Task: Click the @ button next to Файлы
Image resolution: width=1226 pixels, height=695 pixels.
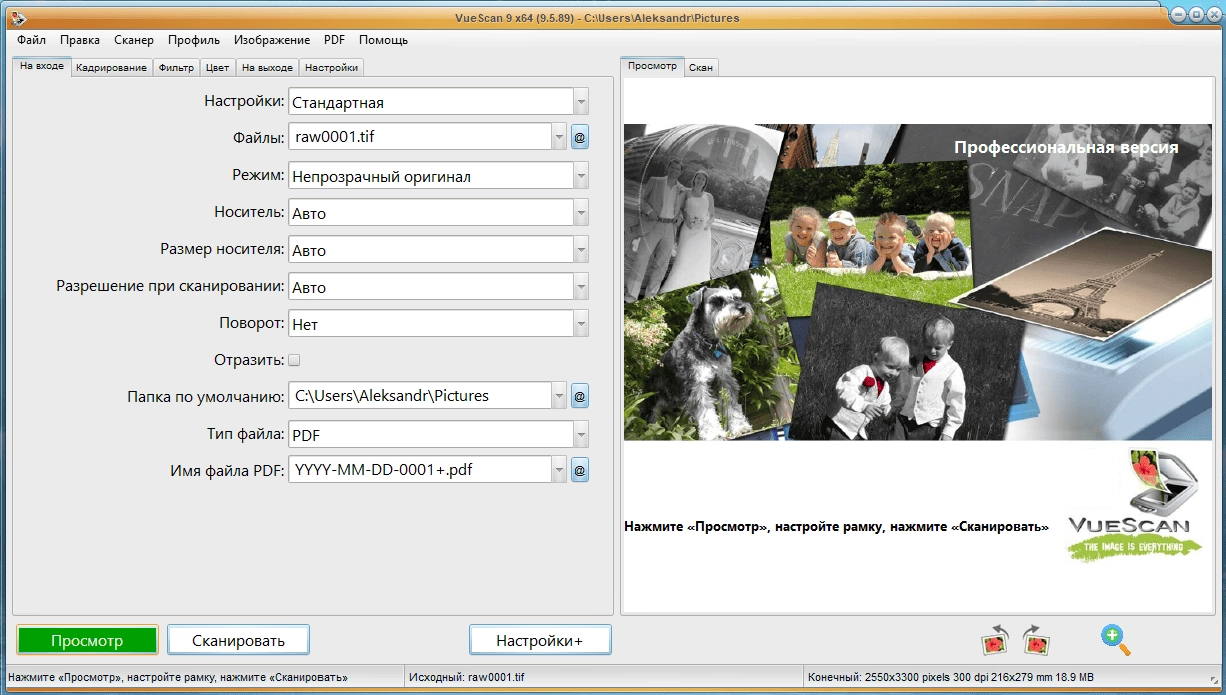Action: (580, 137)
